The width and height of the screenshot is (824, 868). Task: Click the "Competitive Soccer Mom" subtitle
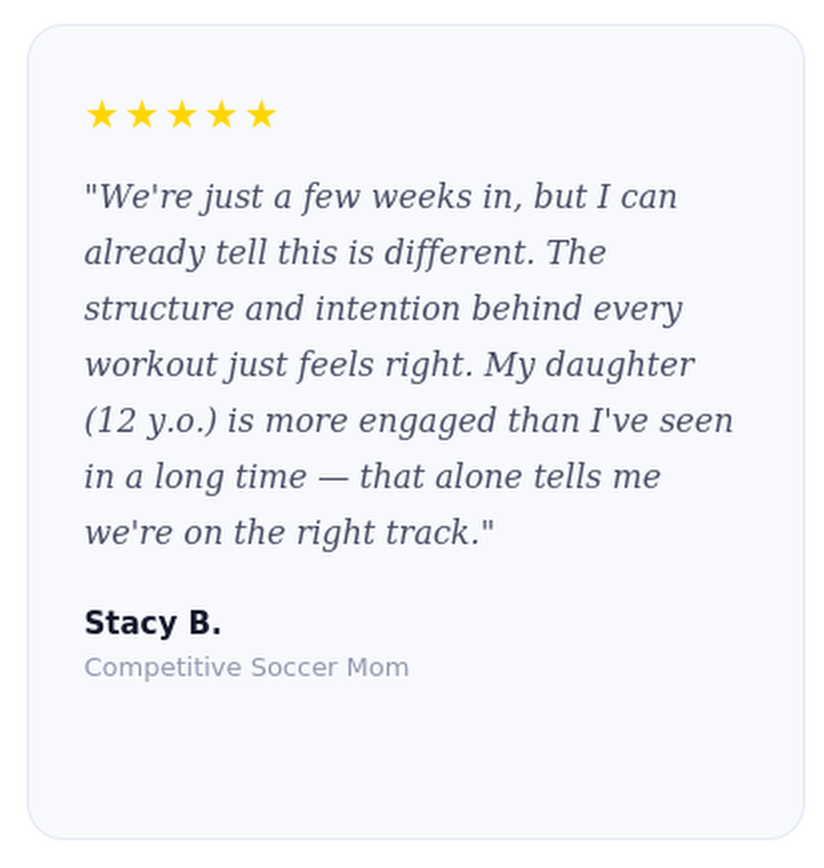tap(246, 667)
